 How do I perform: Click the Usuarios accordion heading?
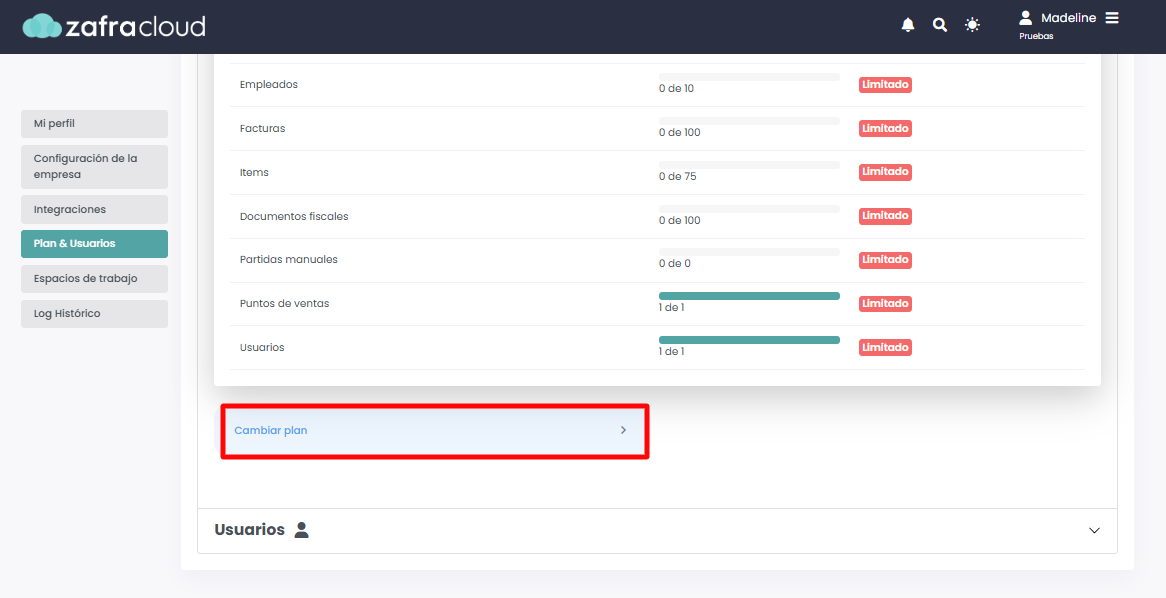coord(249,530)
